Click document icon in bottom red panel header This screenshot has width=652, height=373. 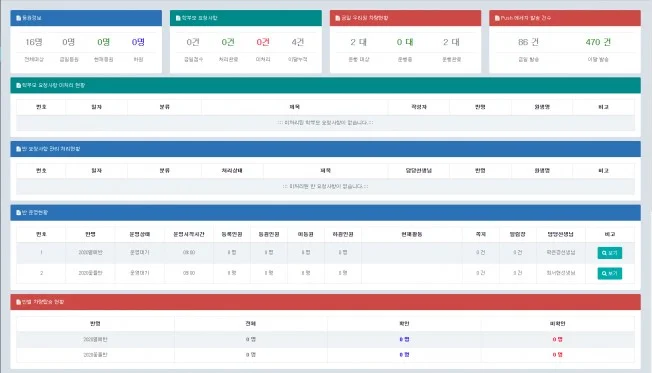pyautogui.click(x=18, y=302)
